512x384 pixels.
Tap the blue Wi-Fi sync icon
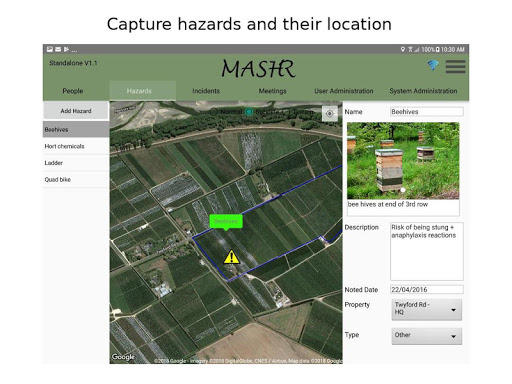(433, 65)
